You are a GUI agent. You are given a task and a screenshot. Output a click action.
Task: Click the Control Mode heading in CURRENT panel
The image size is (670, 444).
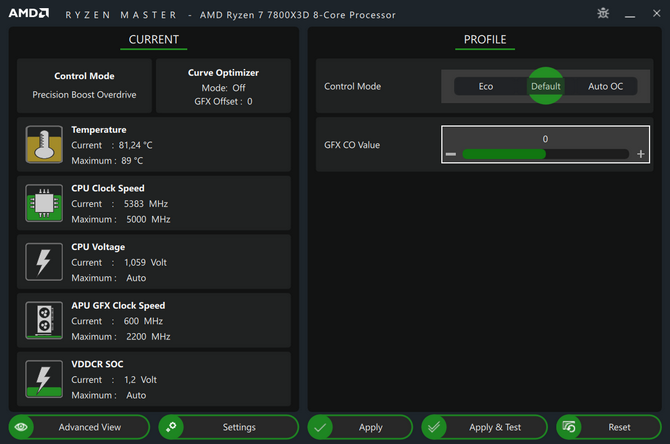click(84, 76)
